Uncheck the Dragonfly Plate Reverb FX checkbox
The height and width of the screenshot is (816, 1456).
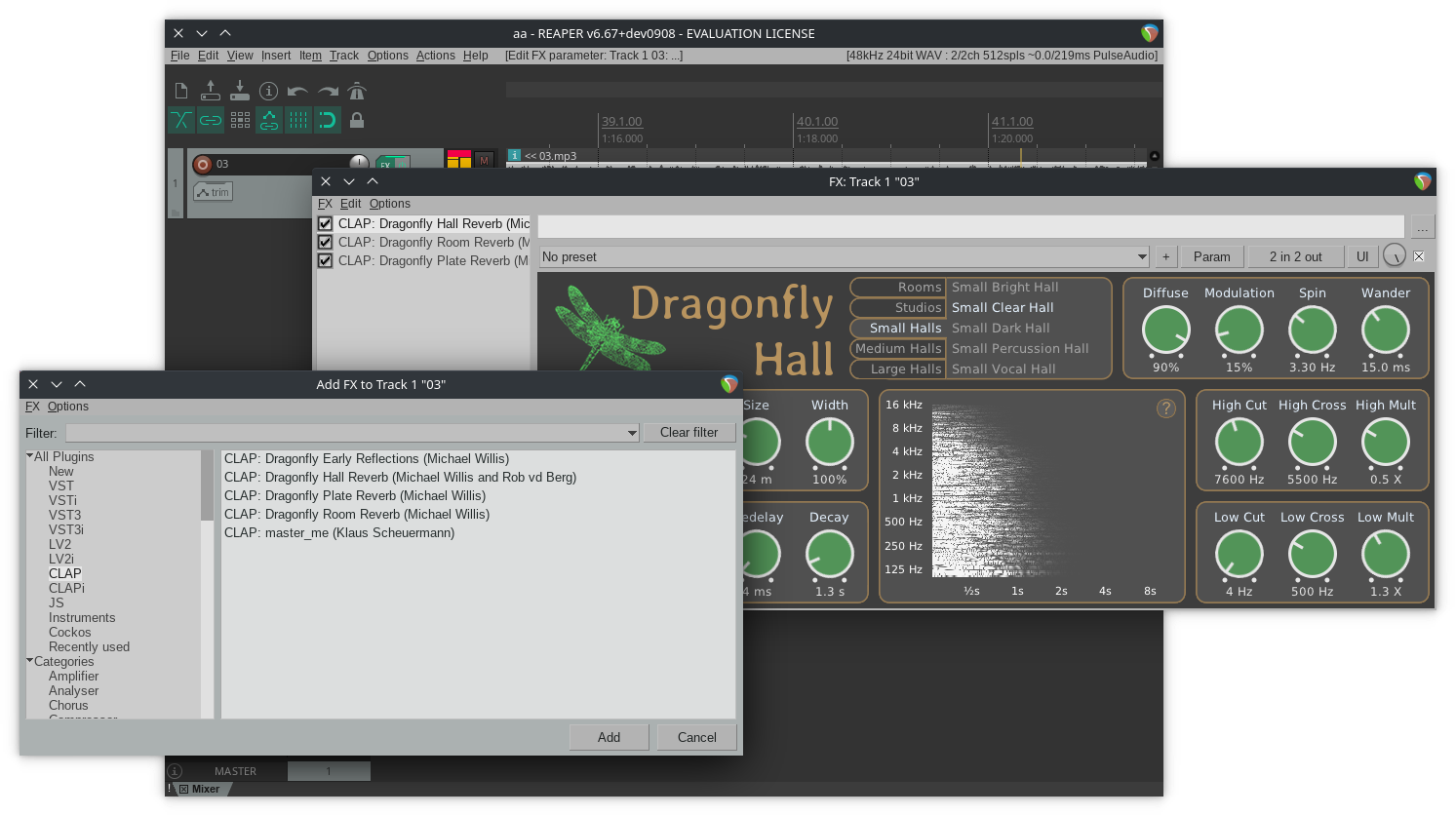pyautogui.click(x=326, y=260)
